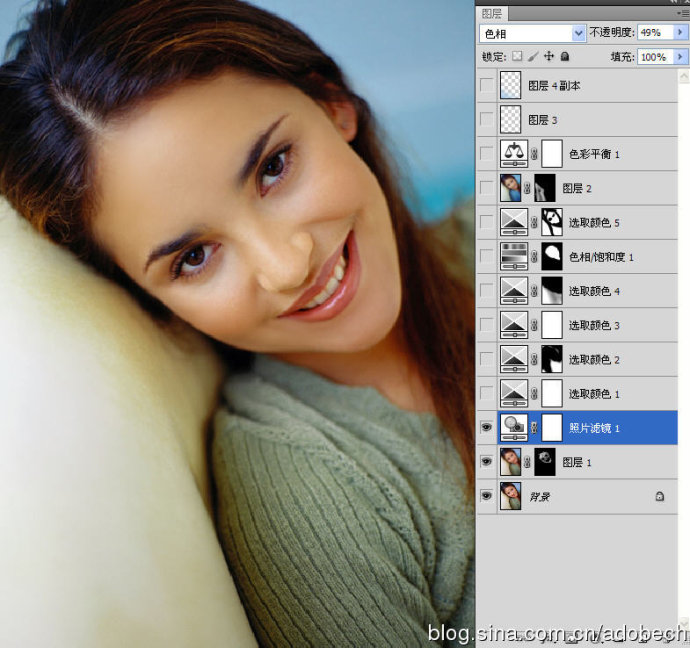Show the 选取颜色 1 layer
The image size is (690, 648).
point(487,393)
